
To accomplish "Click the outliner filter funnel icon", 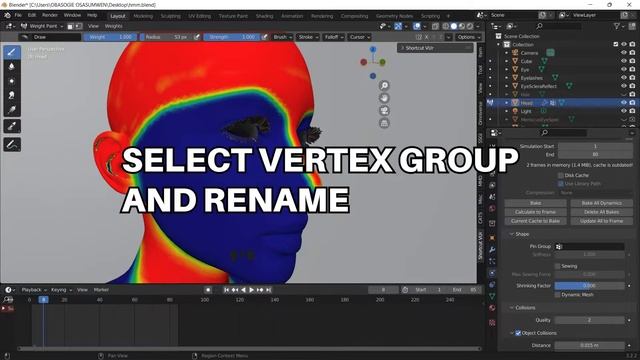I will pos(617,26).
